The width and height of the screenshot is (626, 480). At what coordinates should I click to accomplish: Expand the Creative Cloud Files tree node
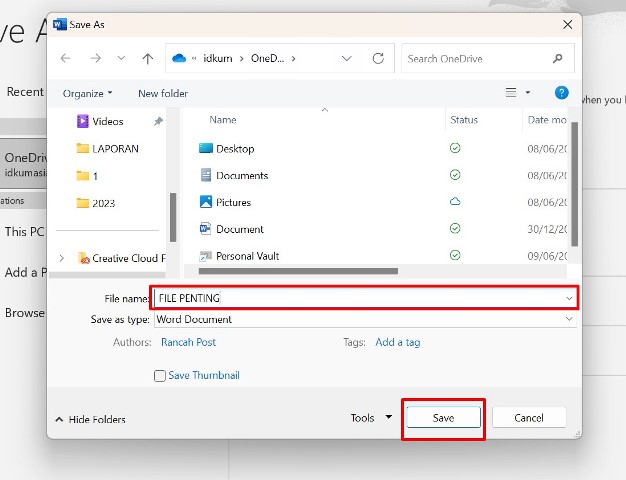tap(62, 258)
